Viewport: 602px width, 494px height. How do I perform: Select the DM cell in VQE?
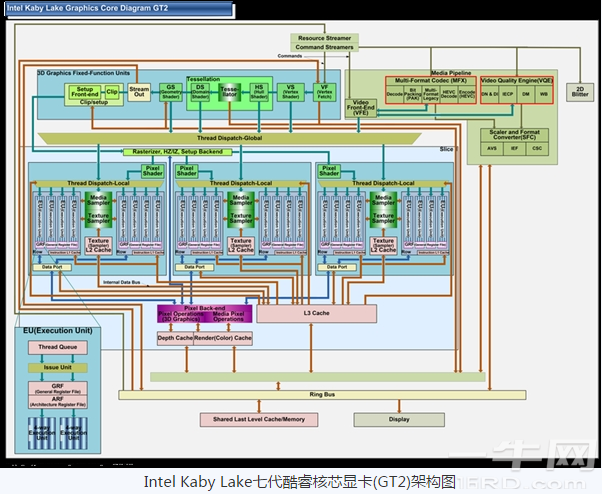click(526, 94)
